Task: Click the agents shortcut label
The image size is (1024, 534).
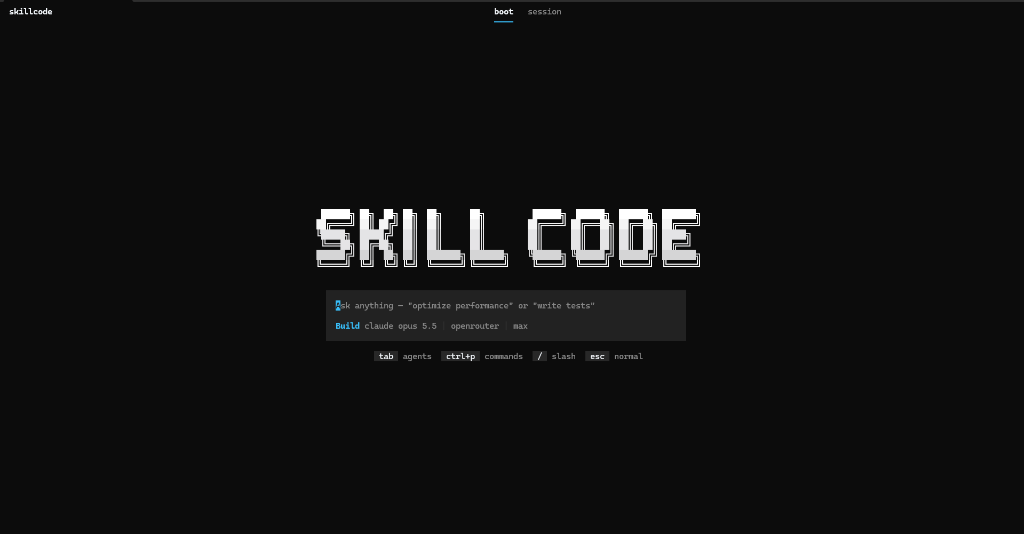Action: [x=417, y=356]
